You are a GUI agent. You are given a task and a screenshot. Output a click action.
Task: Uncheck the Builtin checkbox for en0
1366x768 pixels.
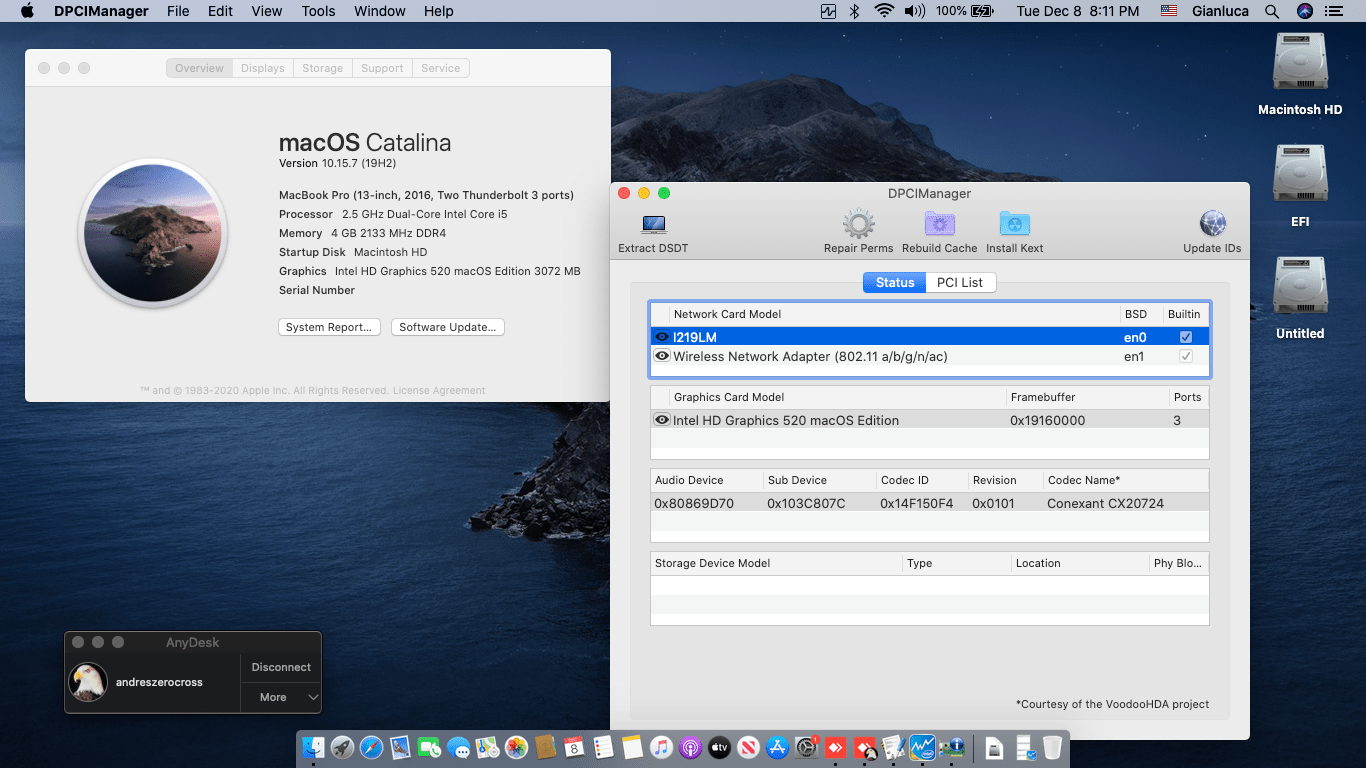click(1185, 335)
